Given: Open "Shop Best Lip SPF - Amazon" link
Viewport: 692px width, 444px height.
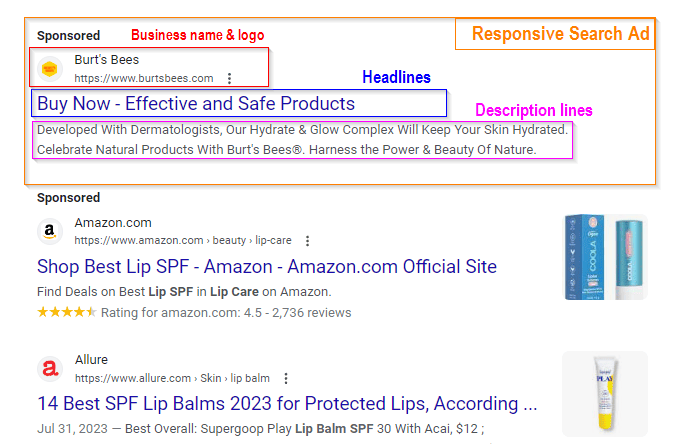Looking at the screenshot, I should pos(266,267).
